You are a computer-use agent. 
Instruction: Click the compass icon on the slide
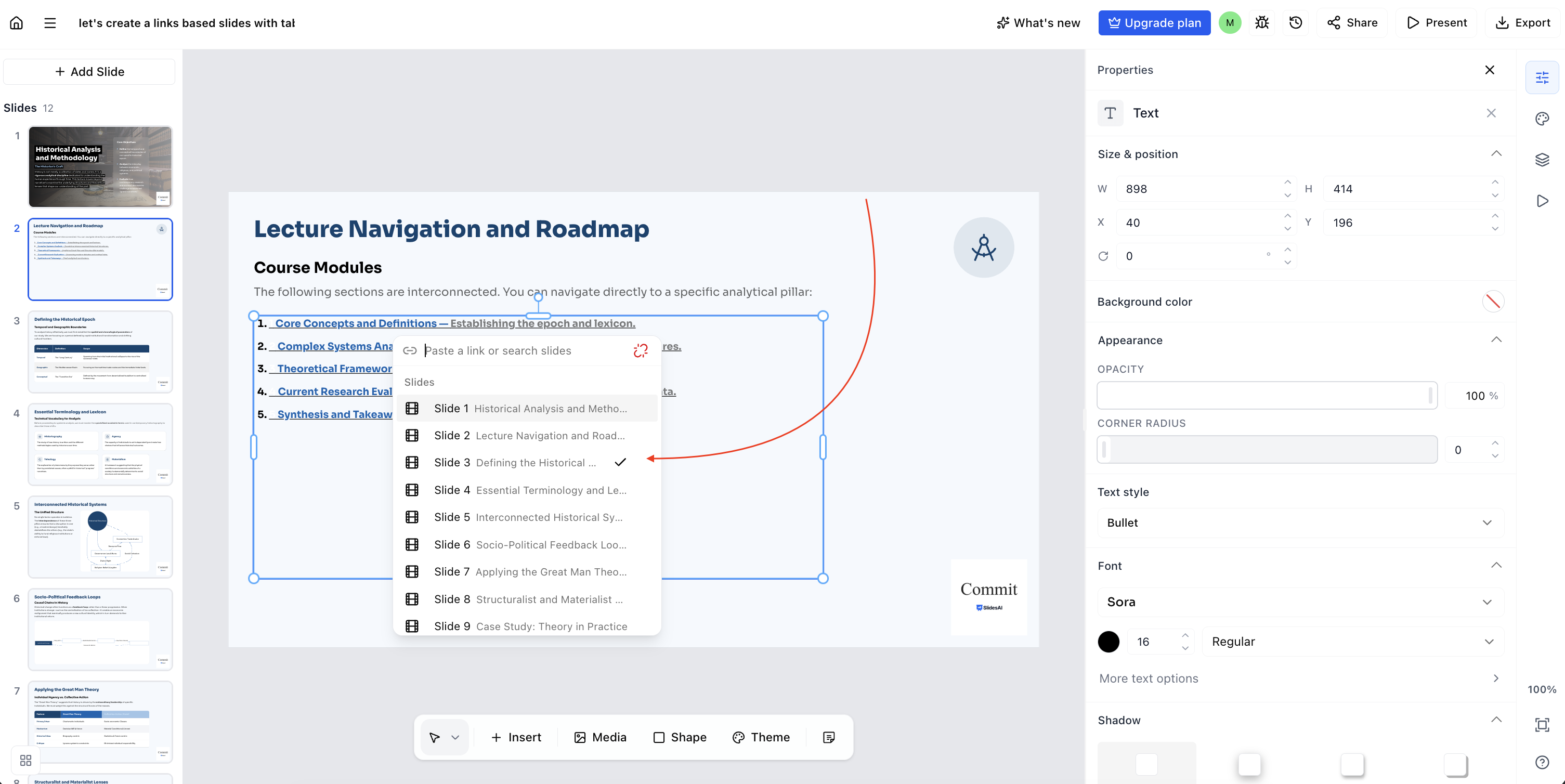point(984,248)
